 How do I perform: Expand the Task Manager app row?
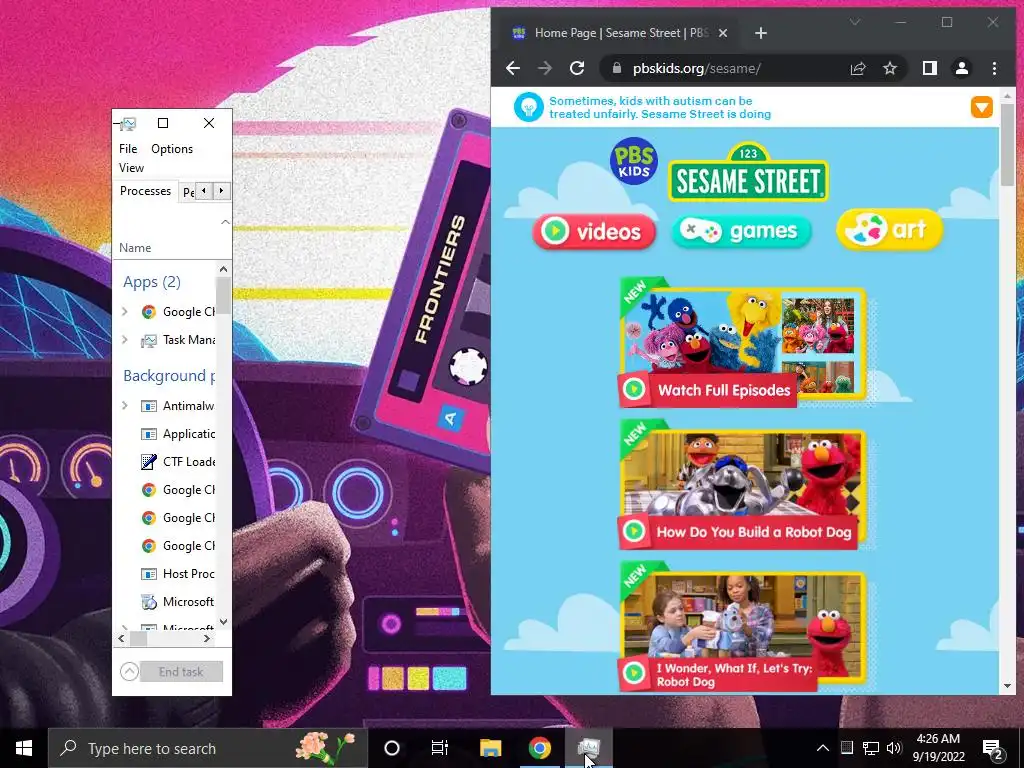pyautogui.click(x=125, y=340)
